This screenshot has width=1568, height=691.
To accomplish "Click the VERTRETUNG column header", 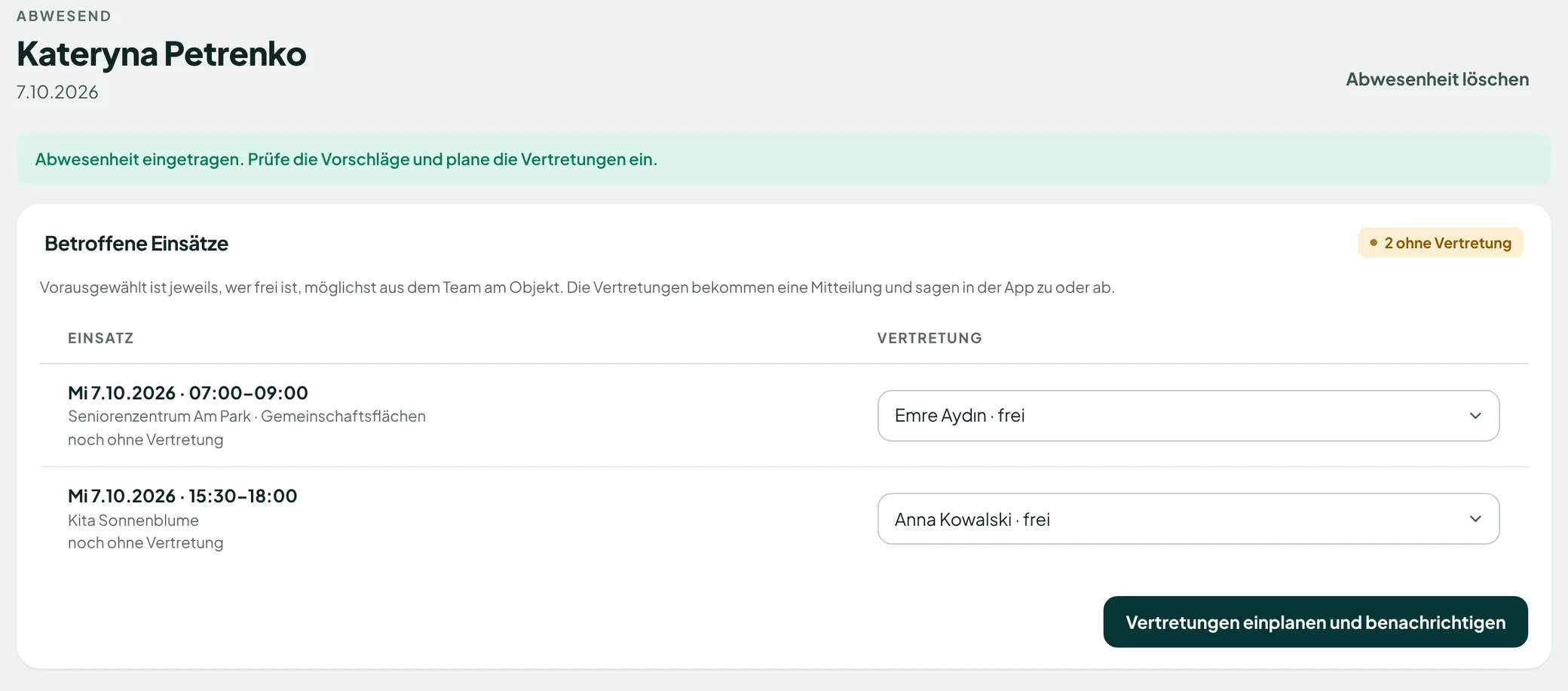I will tap(929, 338).
